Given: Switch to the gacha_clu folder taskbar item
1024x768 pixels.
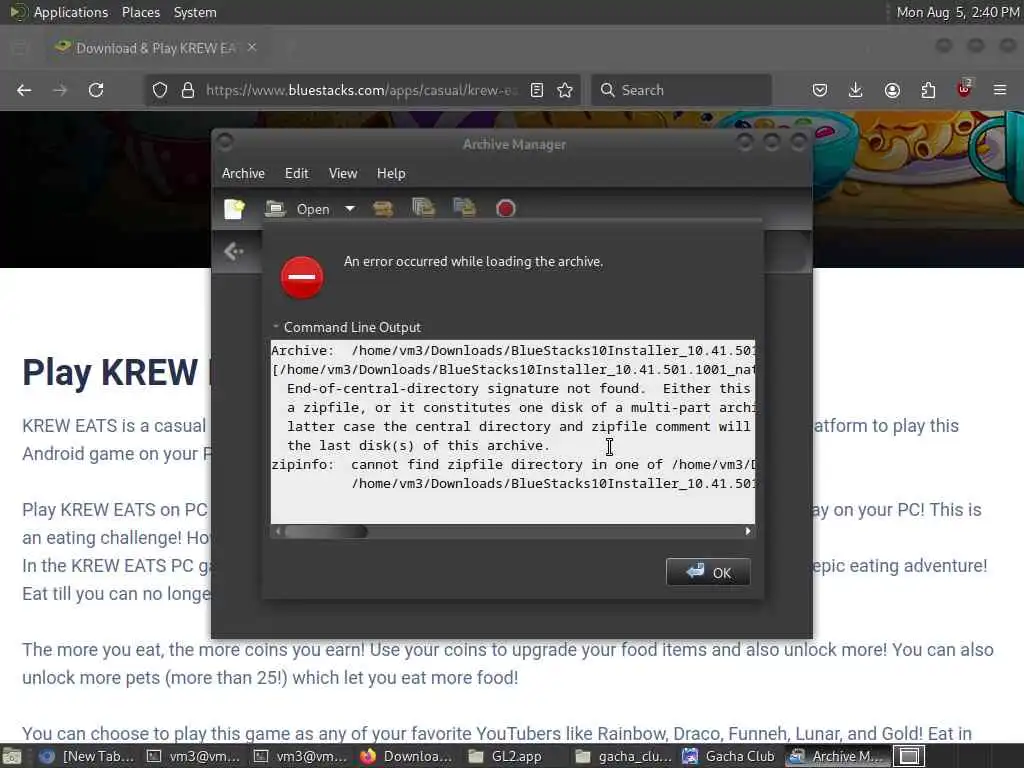Looking at the screenshot, I should [622, 756].
